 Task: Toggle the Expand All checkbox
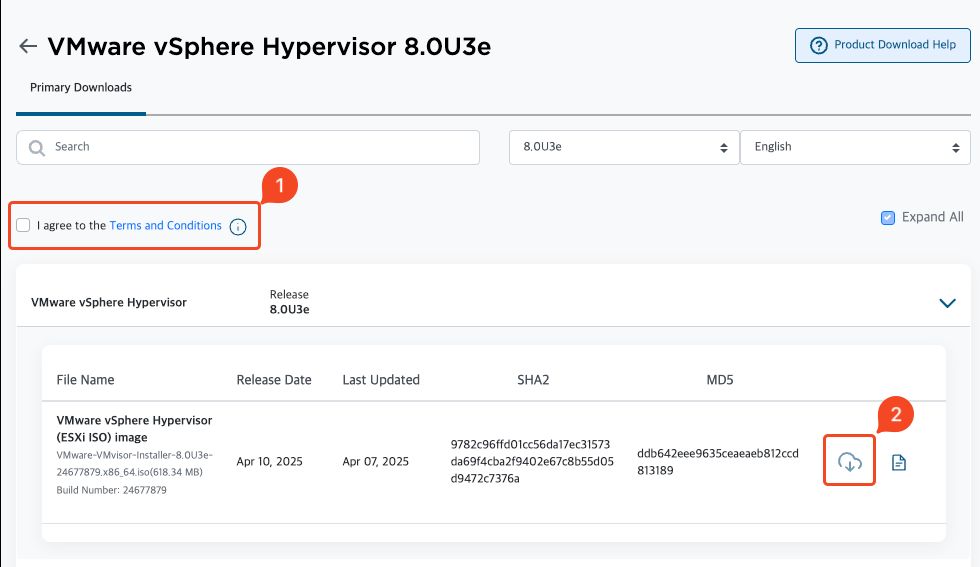click(888, 218)
